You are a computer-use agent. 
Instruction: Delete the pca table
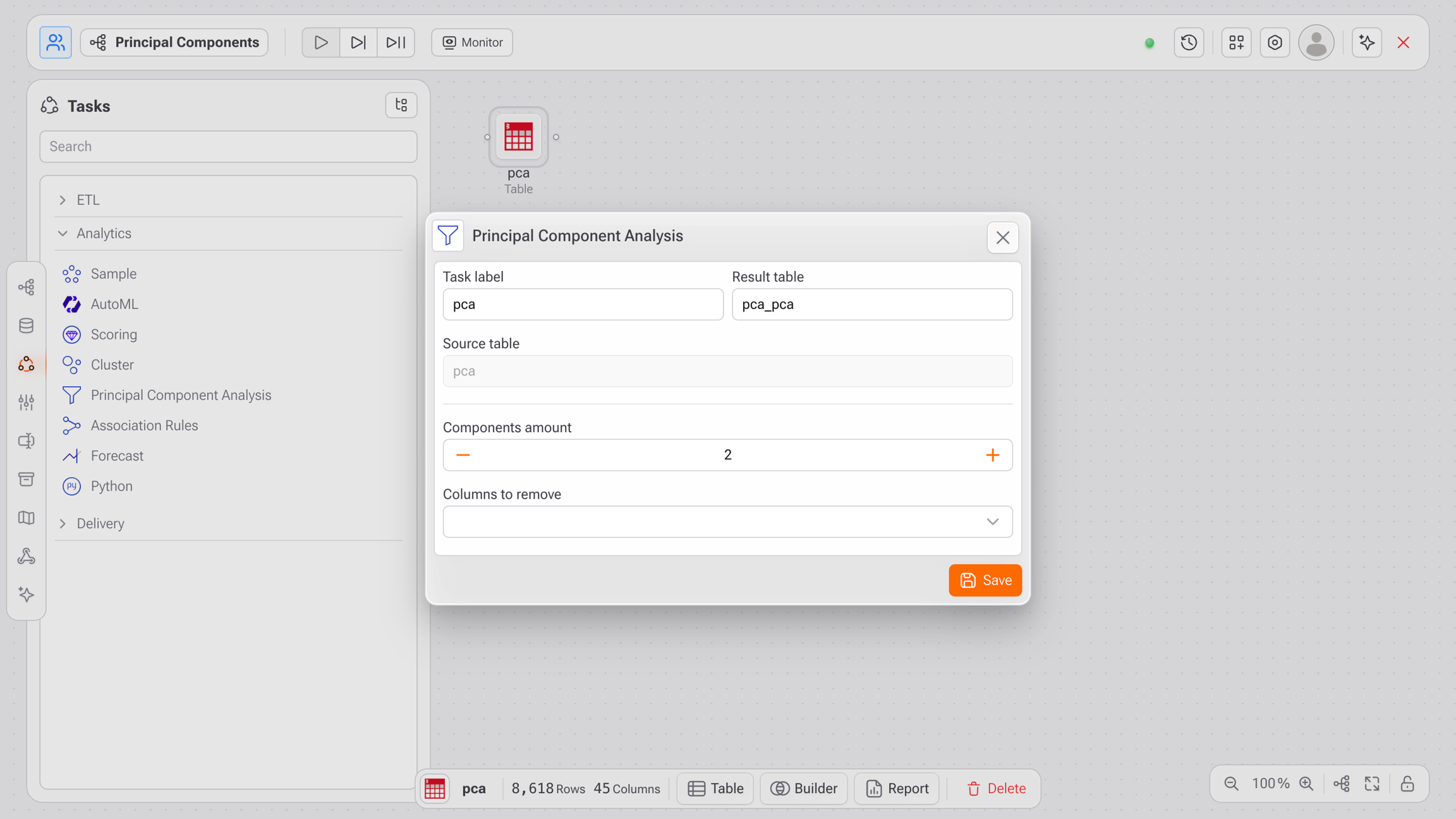(x=996, y=788)
